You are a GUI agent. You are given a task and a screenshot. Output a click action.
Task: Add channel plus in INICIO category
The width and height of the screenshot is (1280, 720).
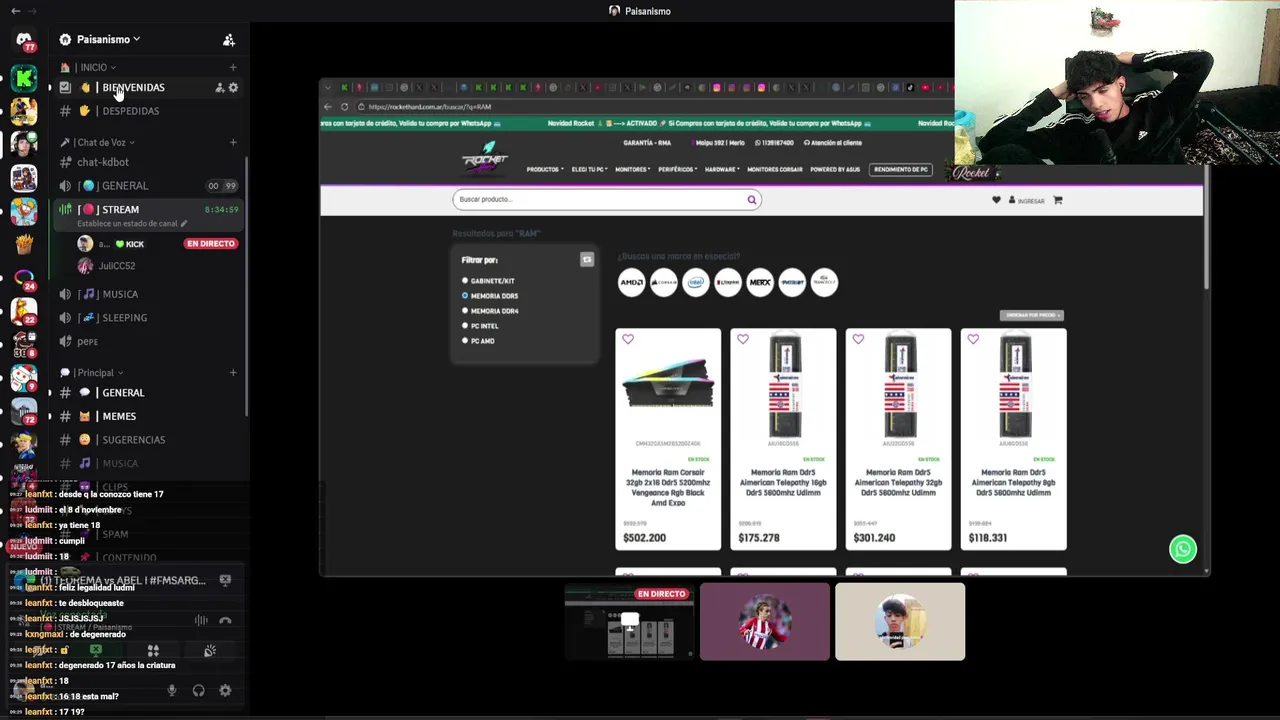coord(233,67)
